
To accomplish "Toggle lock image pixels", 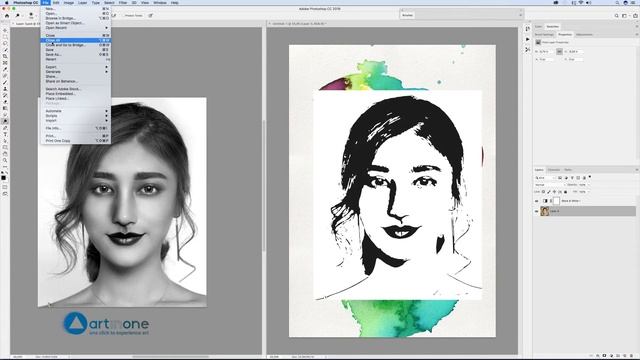I will tap(549, 191).
